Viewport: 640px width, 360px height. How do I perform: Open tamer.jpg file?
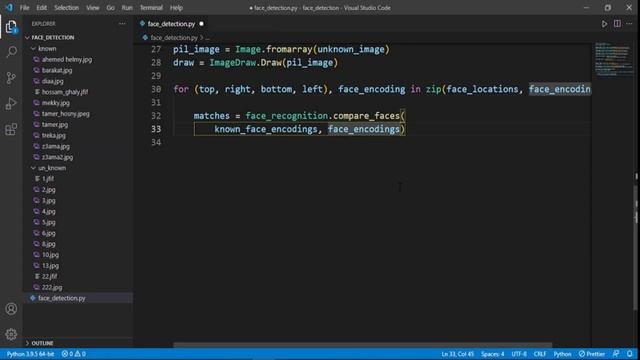click(55, 124)
